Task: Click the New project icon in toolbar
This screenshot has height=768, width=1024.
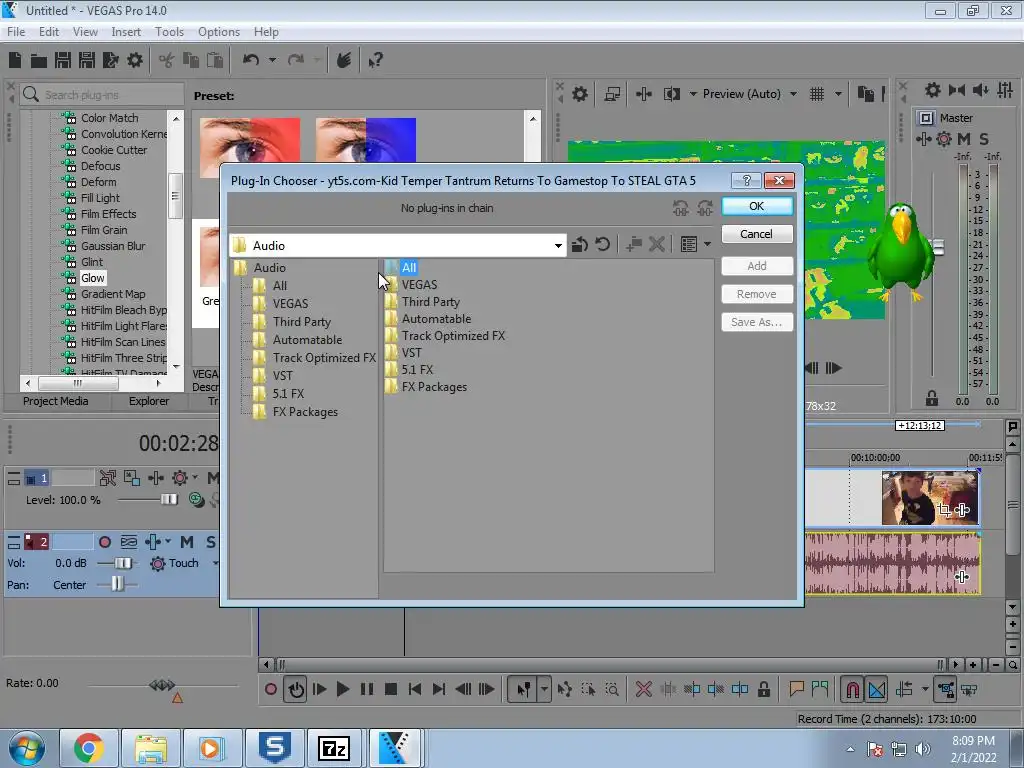Action: 15,61
